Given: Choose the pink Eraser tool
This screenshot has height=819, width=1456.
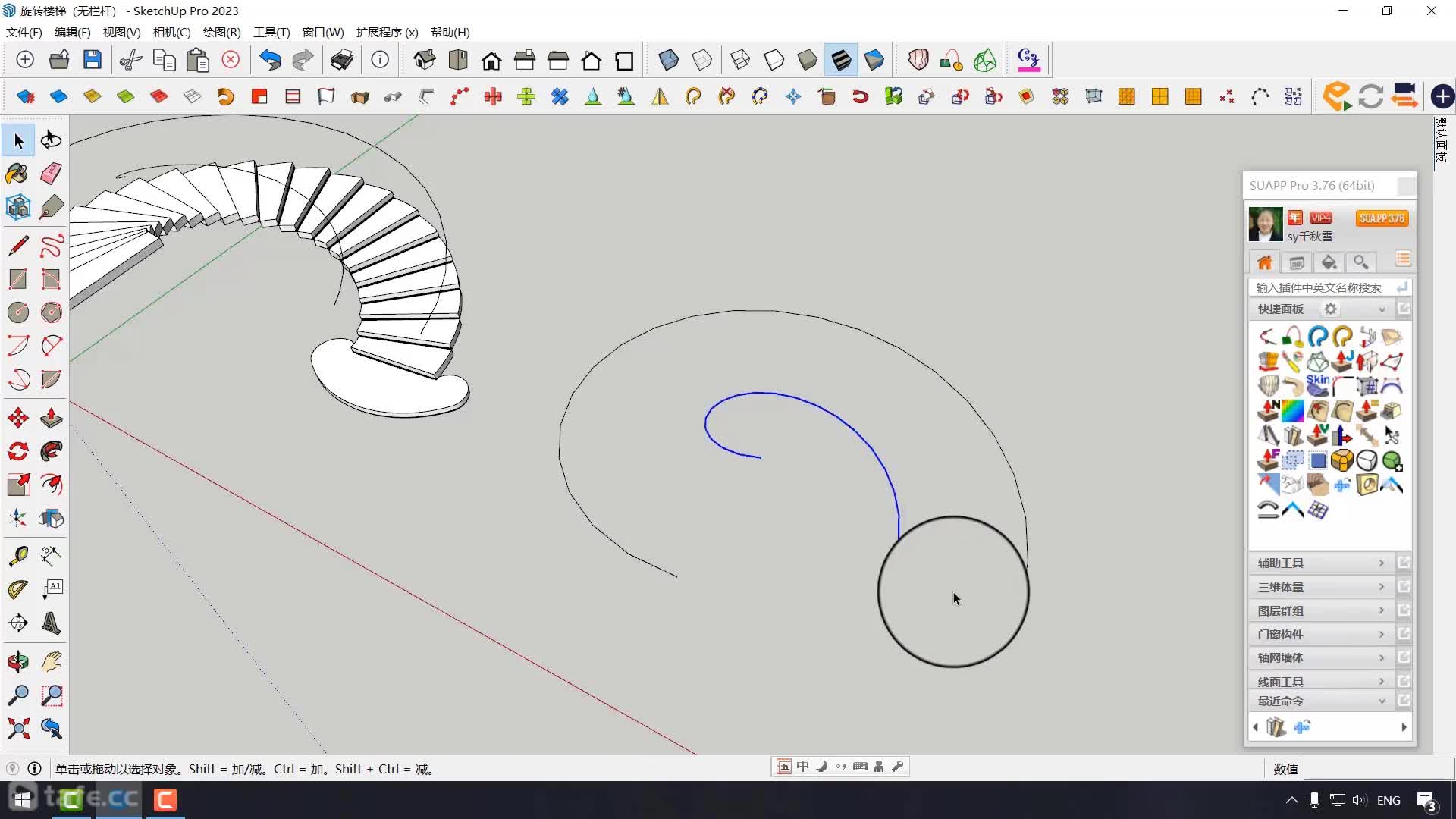Looking at the screenshot, I should tap(52, 174).
